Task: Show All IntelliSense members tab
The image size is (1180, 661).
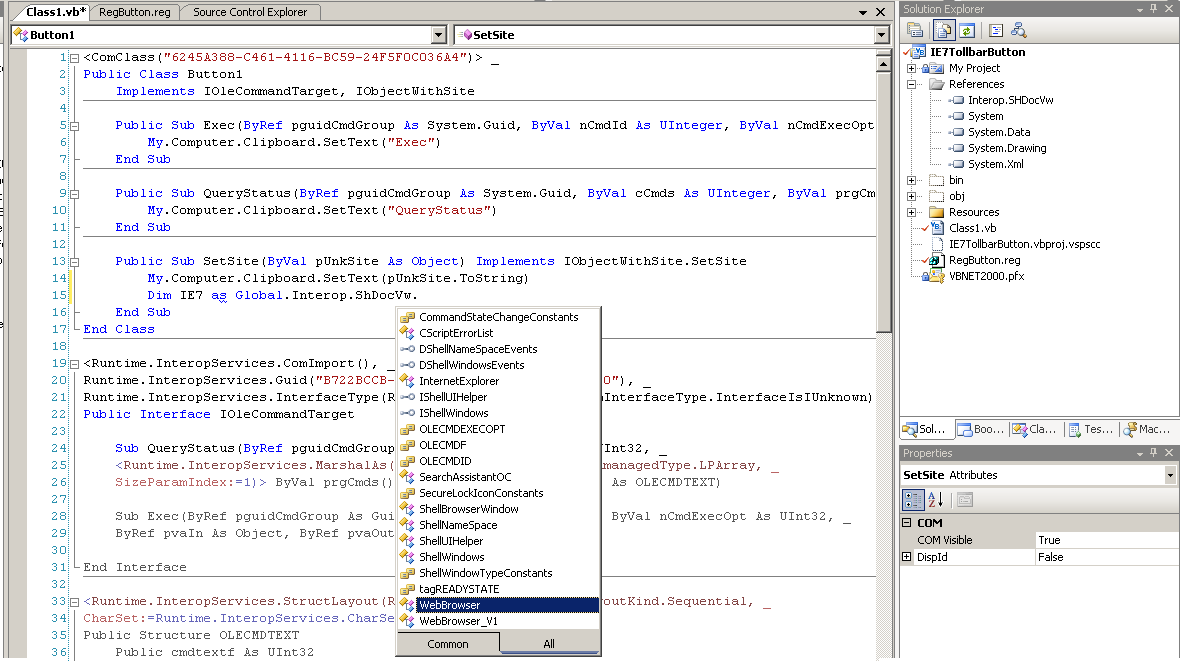Action: coord(549,644)
